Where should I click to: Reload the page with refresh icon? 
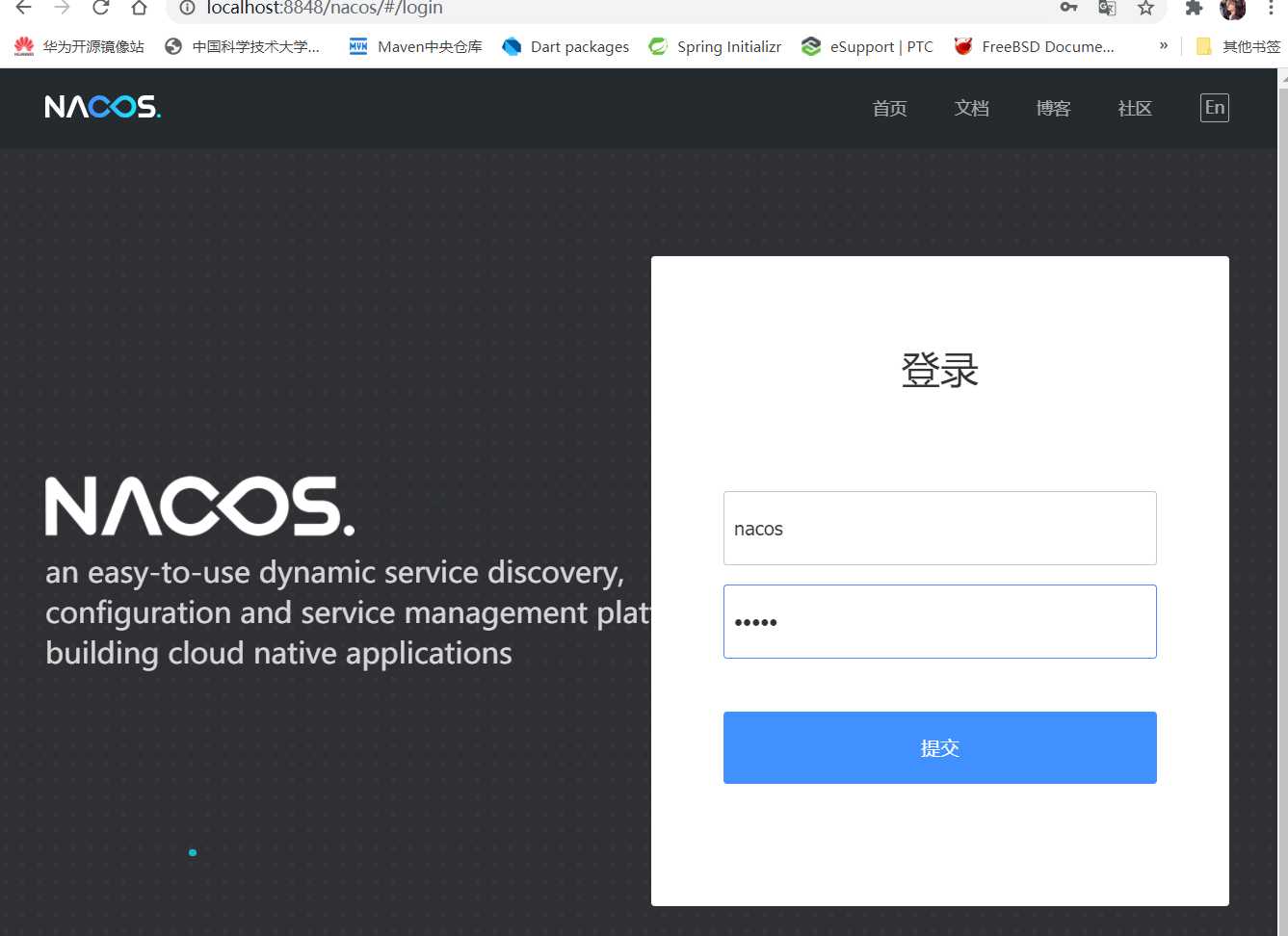[x=100, y=8]
